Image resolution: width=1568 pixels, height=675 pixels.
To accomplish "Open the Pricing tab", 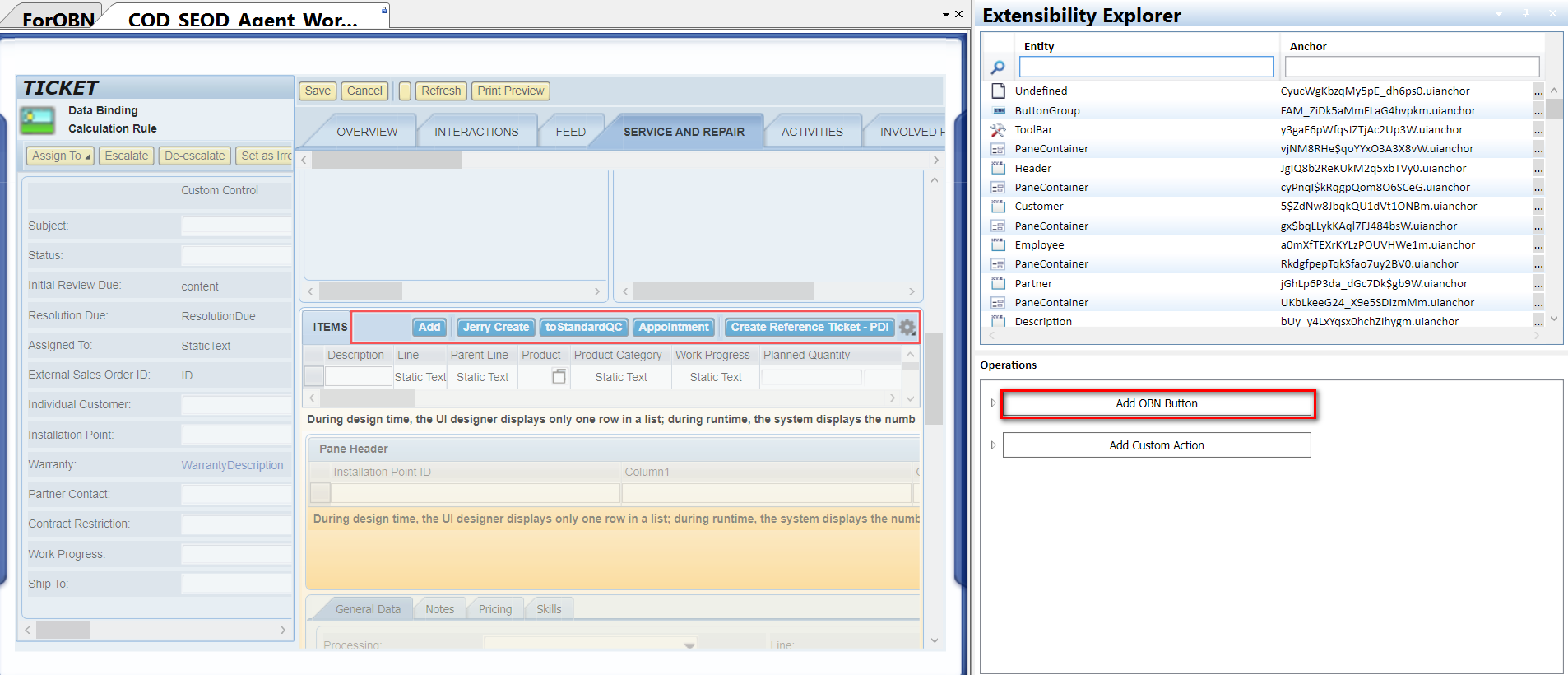I will [x=495, y=609].
